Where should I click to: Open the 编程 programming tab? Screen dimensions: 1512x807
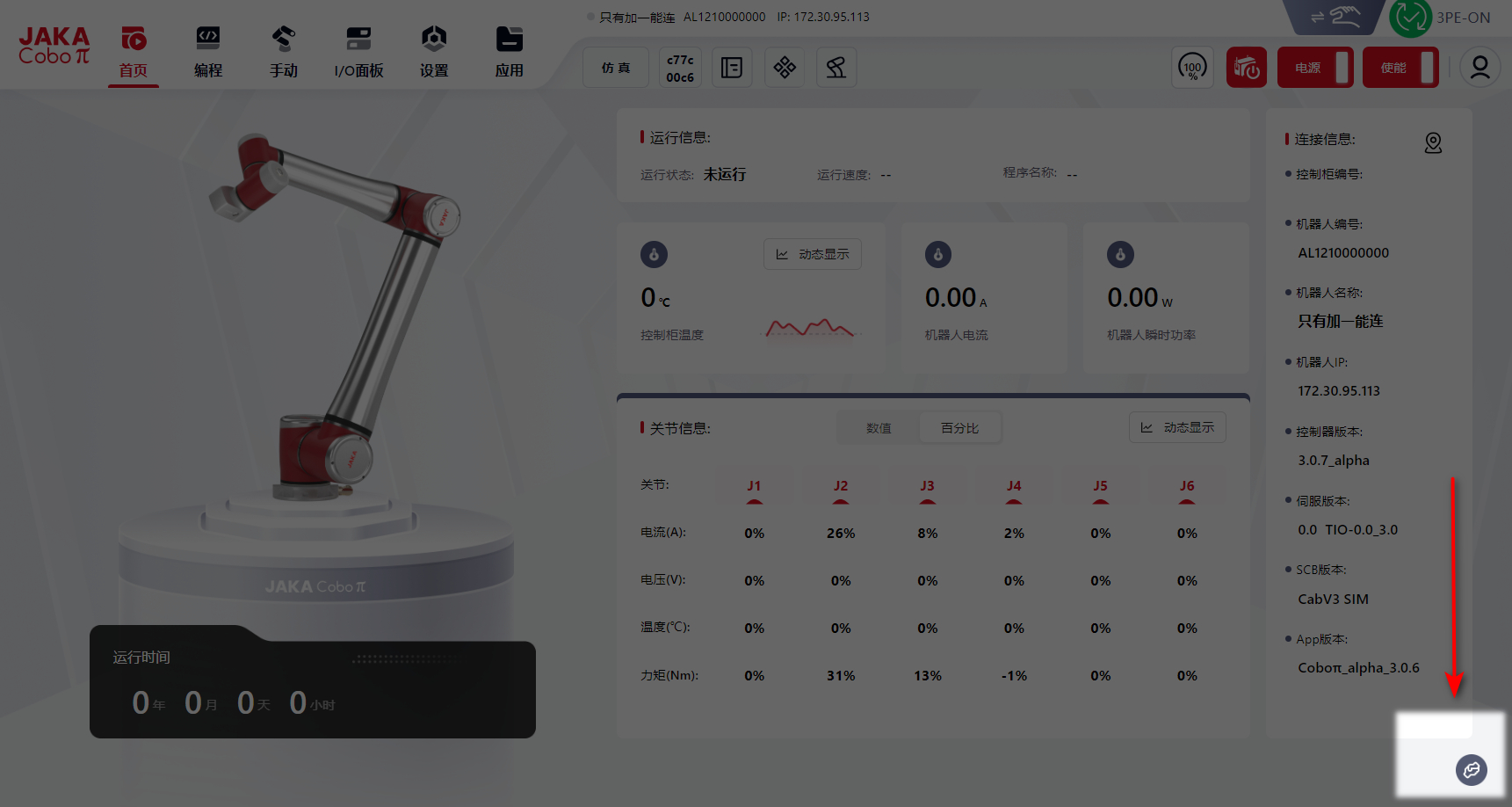pyautogui.click(x=208, y=52)
